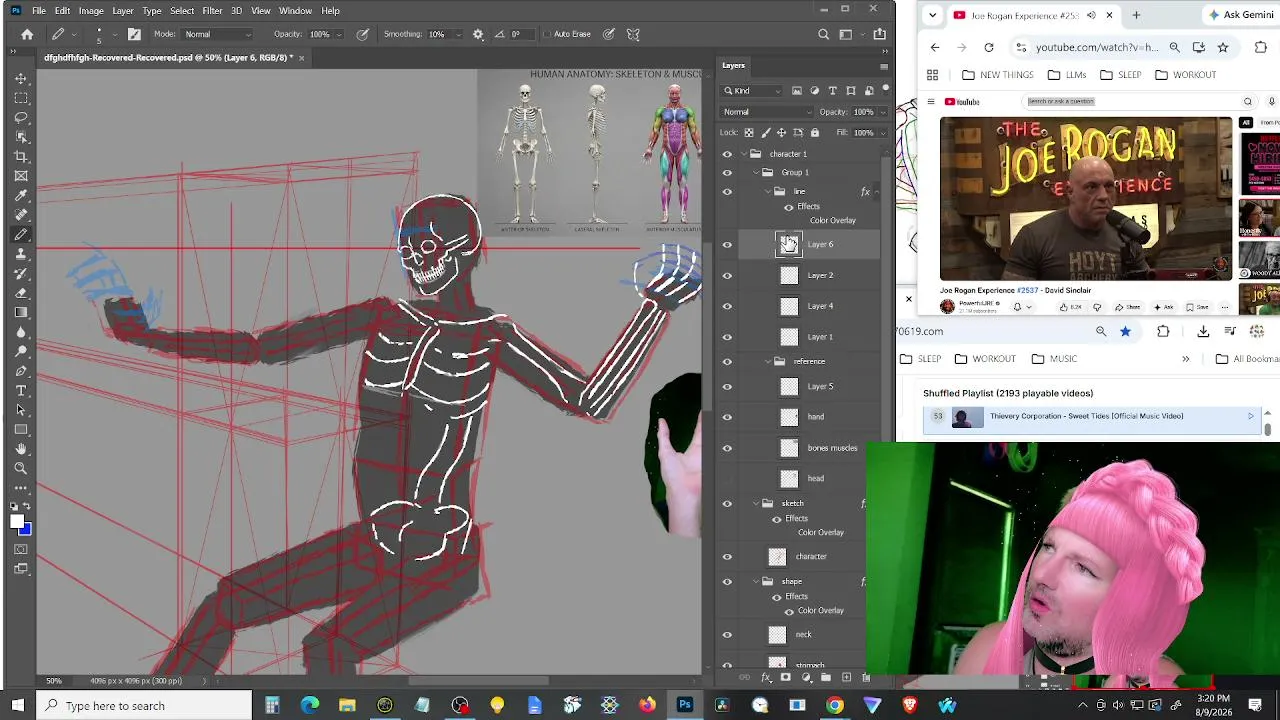Open the File menu
This screenshot has height=720, width=1280.
38,10
